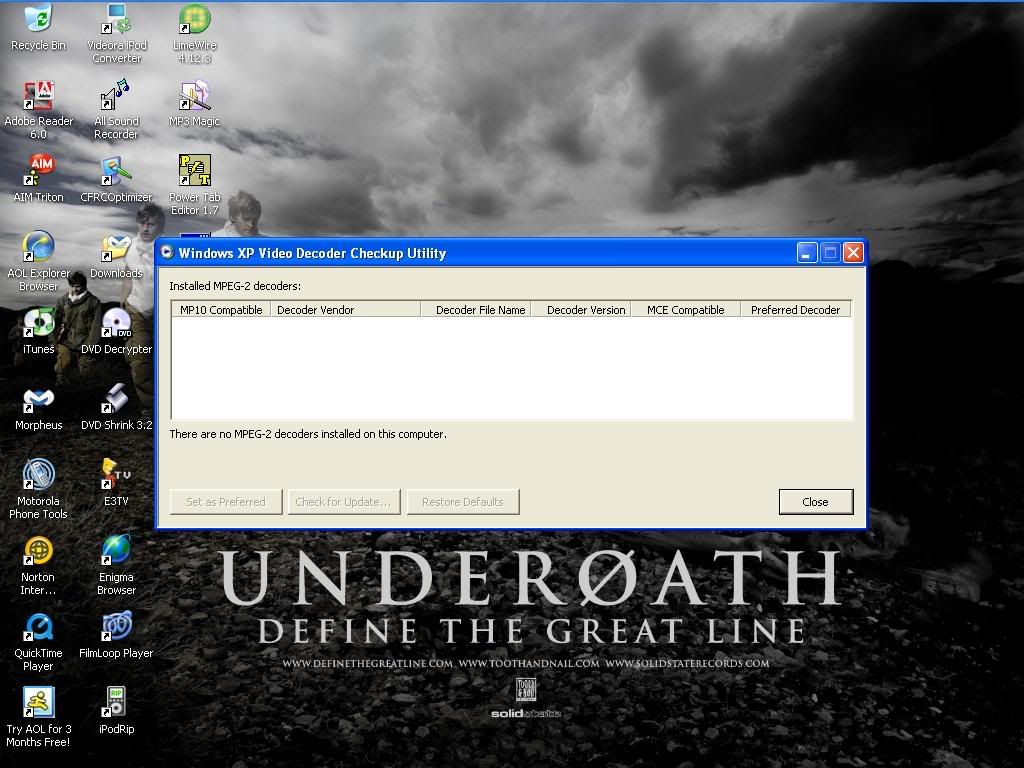Click the Preferred Decoder column header
The width and height of the screenshot is (1024, 768).
(795, 310)
